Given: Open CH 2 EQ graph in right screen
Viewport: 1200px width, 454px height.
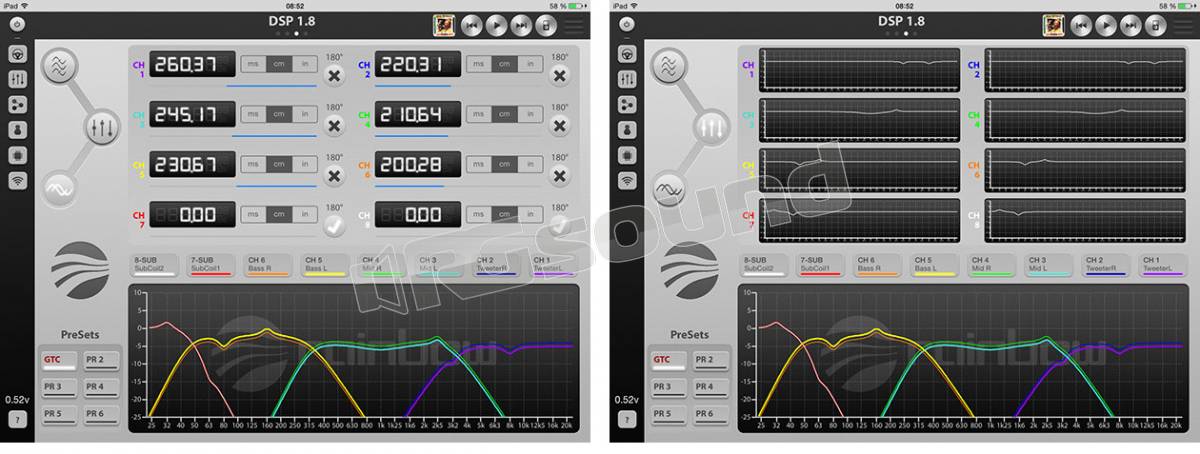Looking at the screenshot, I should pos(1086,70).
